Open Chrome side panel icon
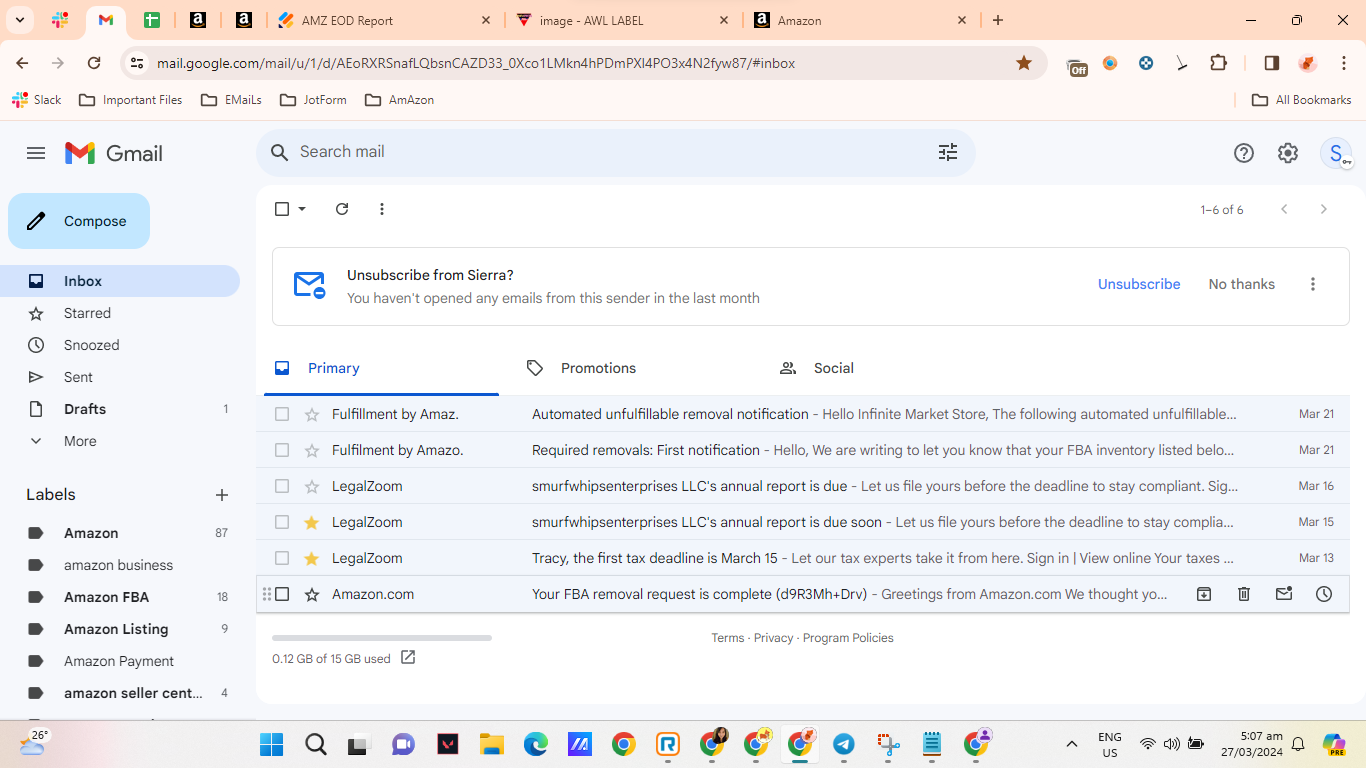This screenshot has height=768, width=1366. [x=1272, y=63]
